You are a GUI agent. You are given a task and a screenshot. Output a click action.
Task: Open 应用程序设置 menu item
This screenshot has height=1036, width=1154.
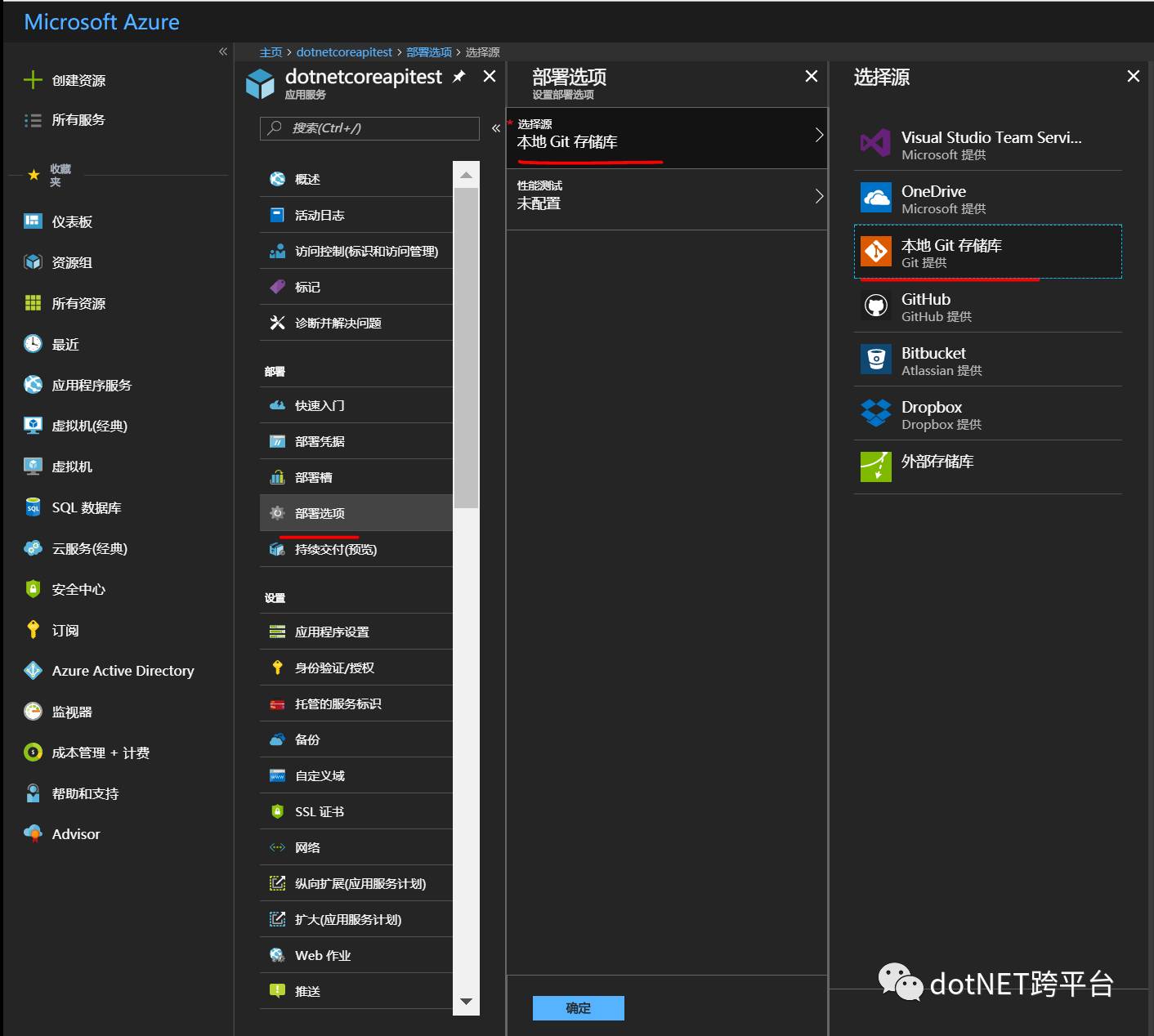tap(356, 632)
